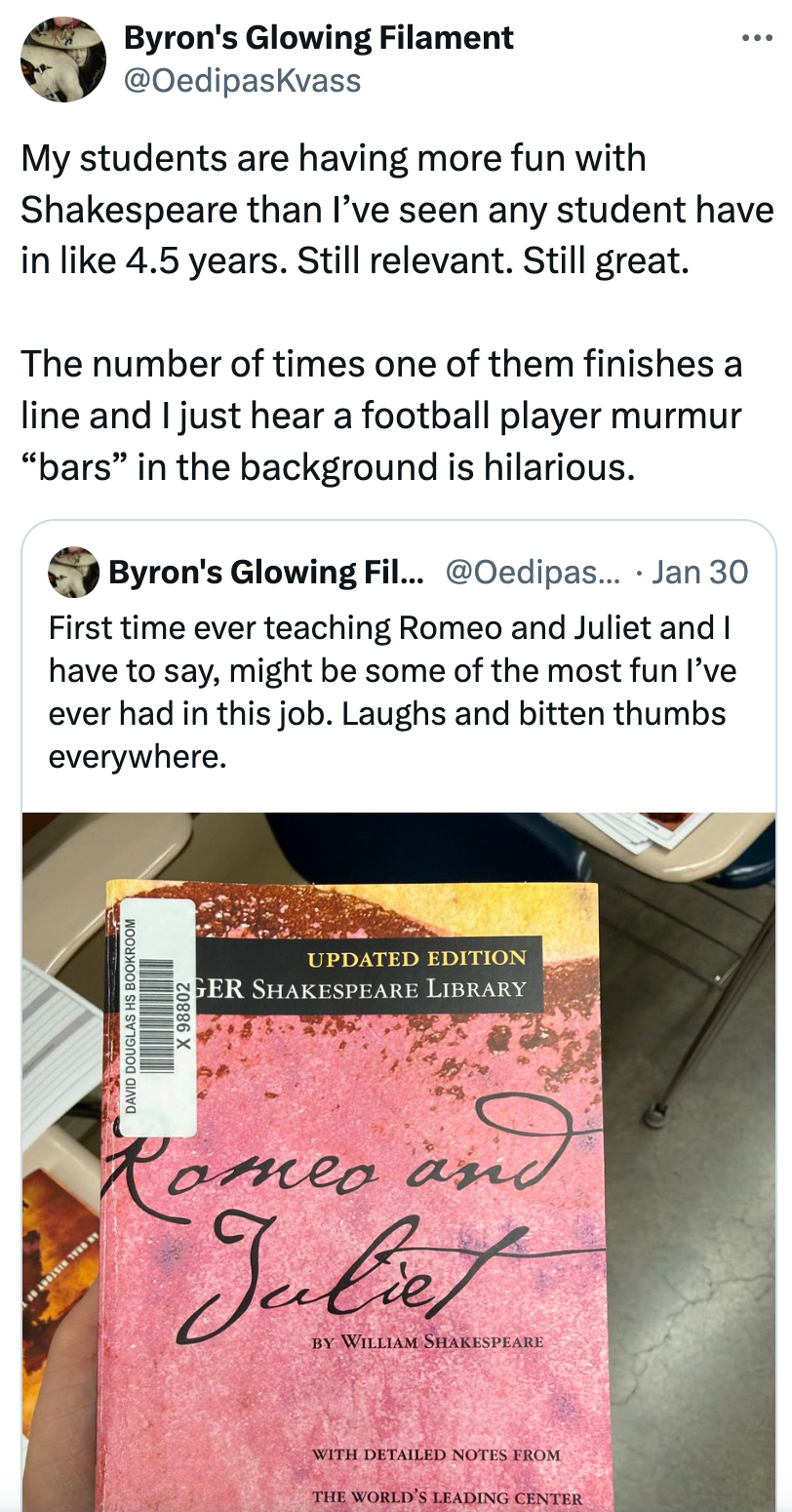Open the three-dot more options menu

coord(756,39)
